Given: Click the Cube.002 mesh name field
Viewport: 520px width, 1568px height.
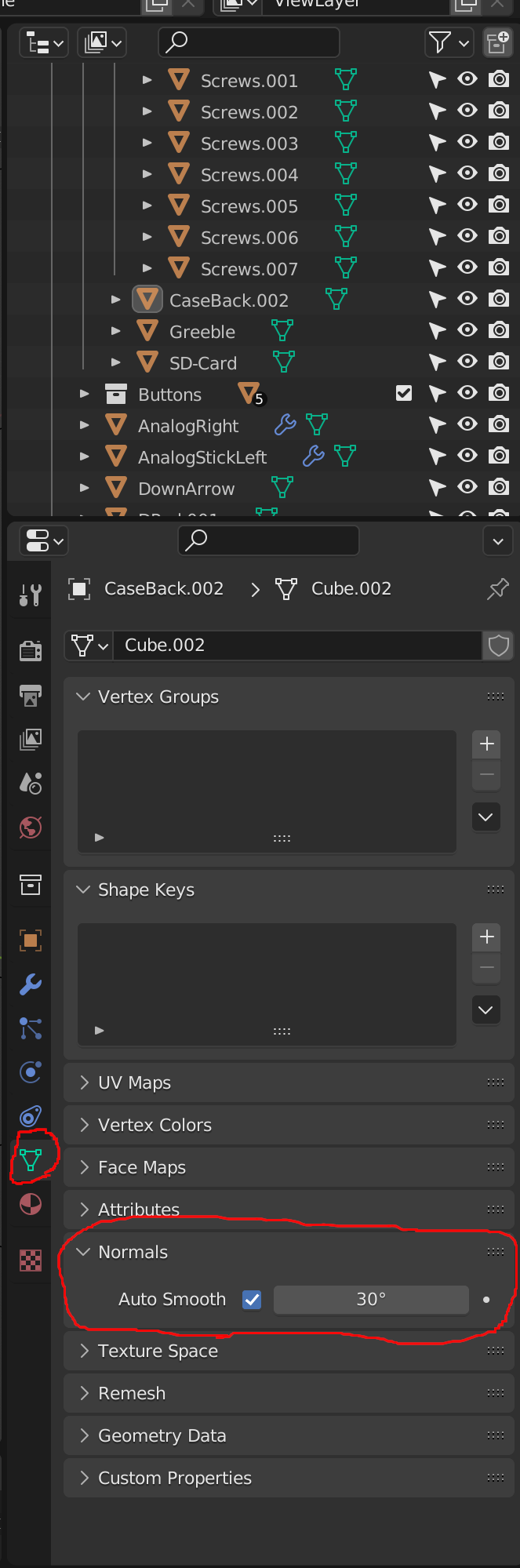Looking at the screenshot, I should tap(297, 646).
